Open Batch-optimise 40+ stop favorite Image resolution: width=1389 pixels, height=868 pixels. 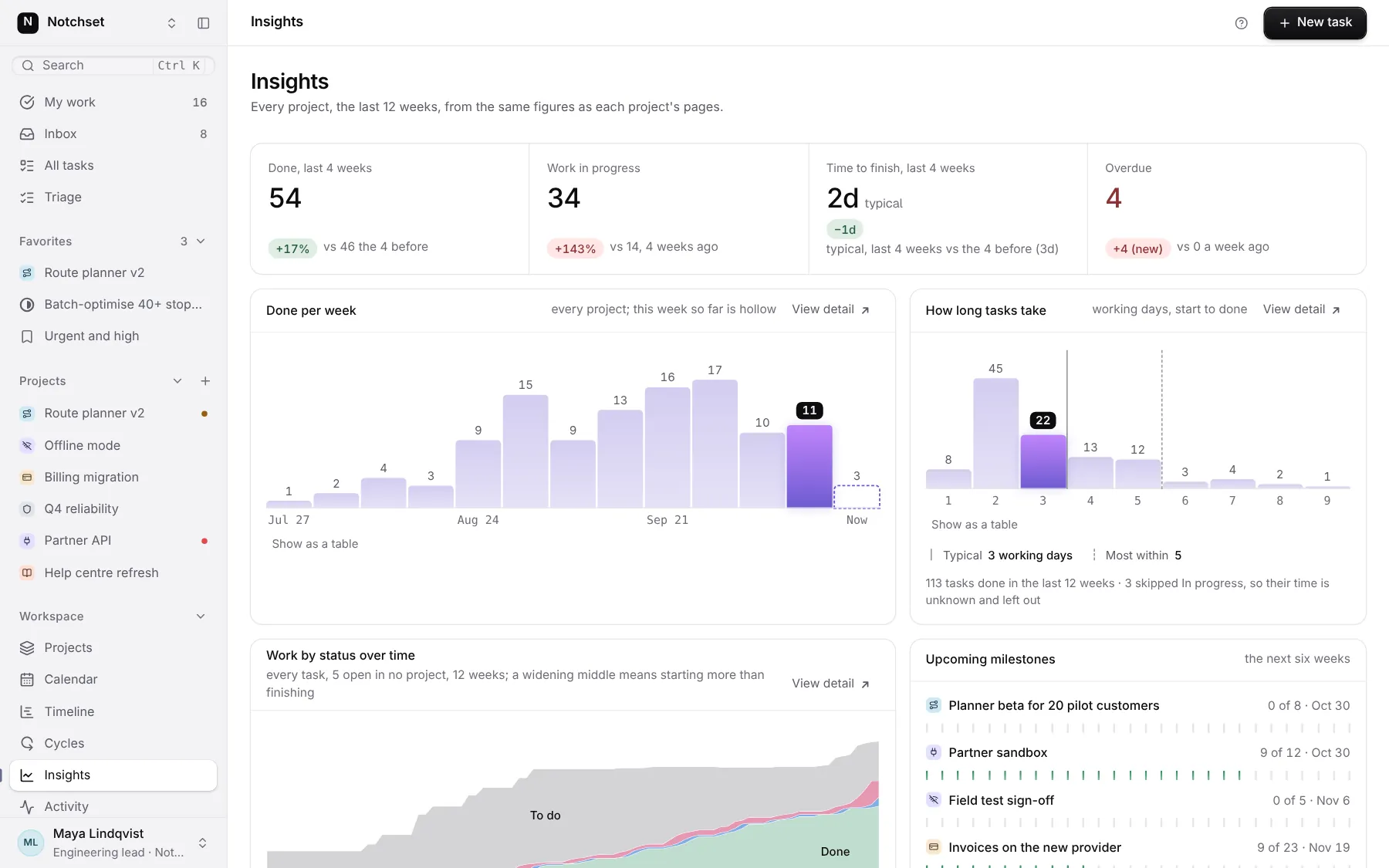pyautogui.click(x=113, y=305)
